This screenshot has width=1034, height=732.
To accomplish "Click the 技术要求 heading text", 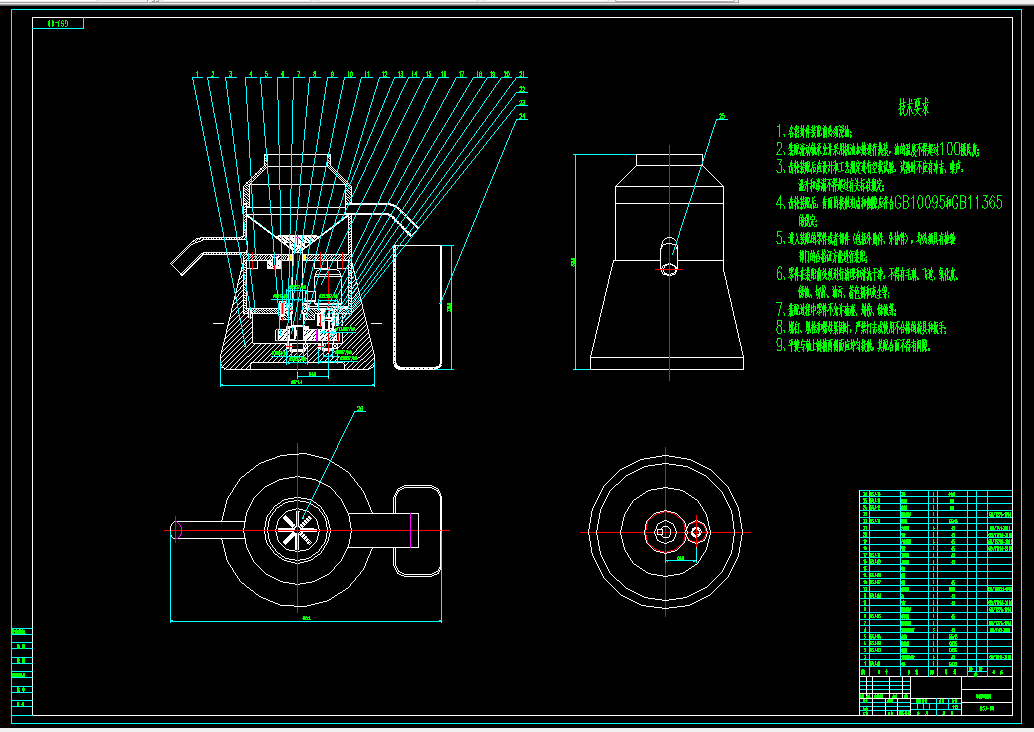I will pos(914,107).
